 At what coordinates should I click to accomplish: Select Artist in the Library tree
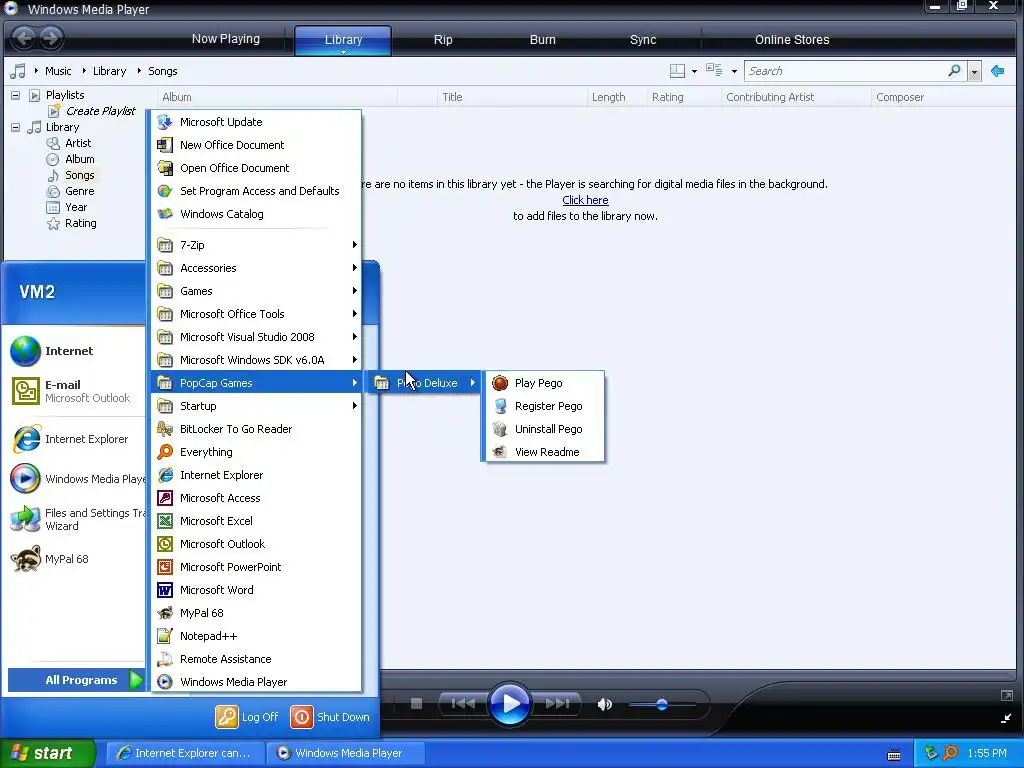(78, 143)
